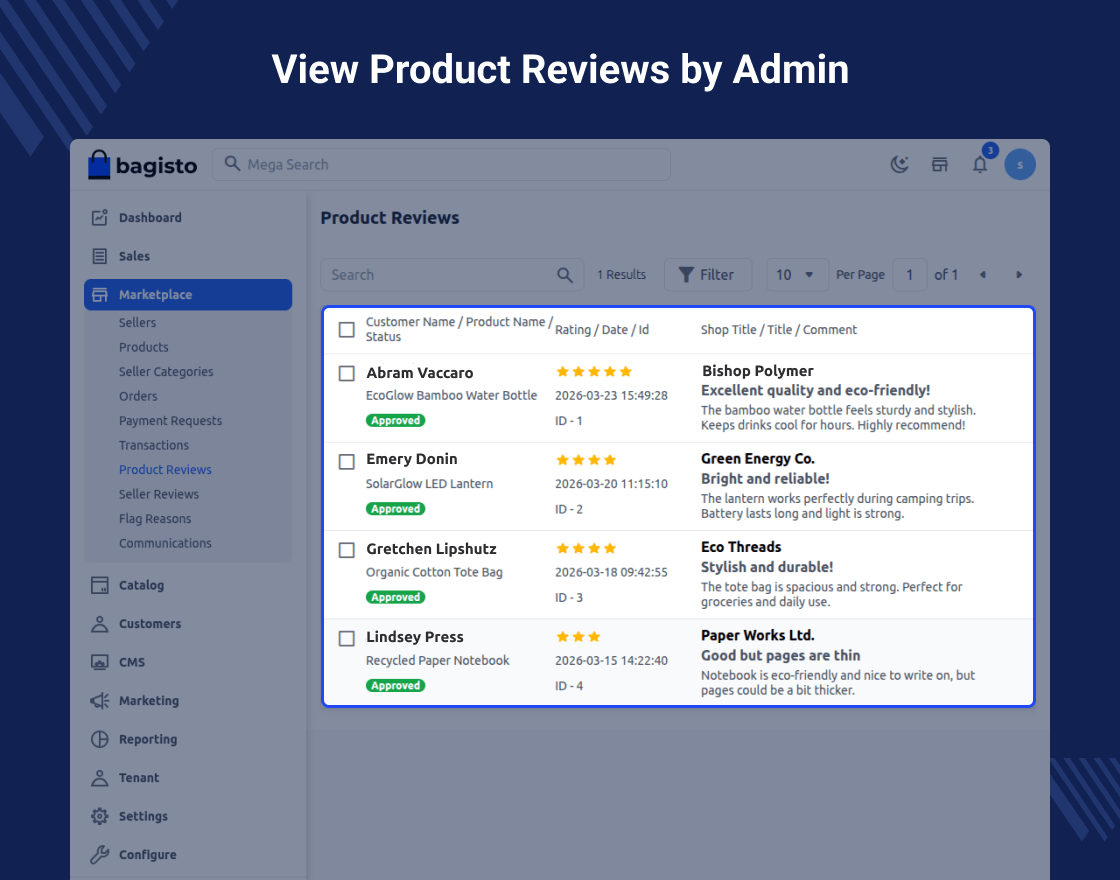
Task: Expand the Settings sidebar section
Action: pos(143,816)
